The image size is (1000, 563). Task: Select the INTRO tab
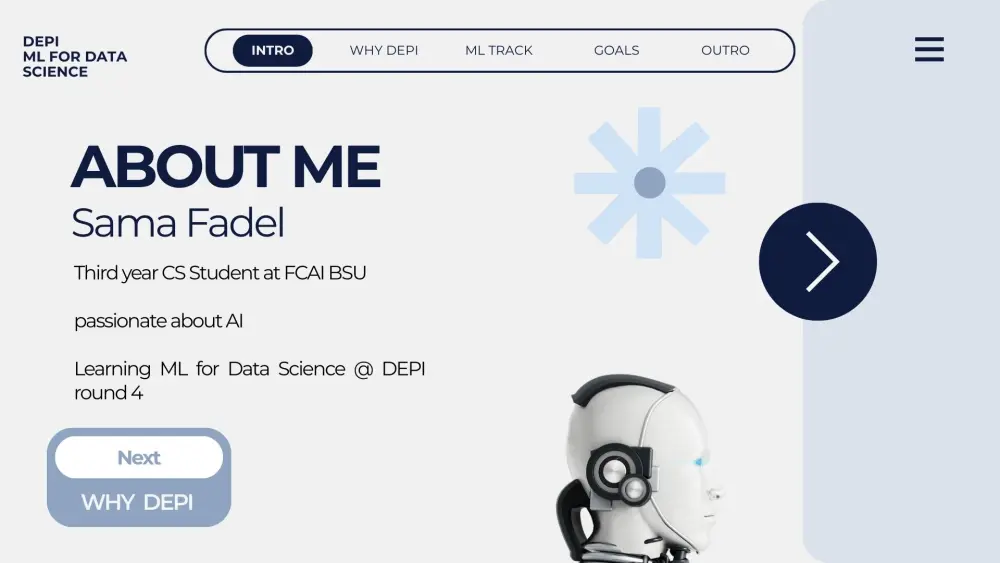tap(272, 50)
